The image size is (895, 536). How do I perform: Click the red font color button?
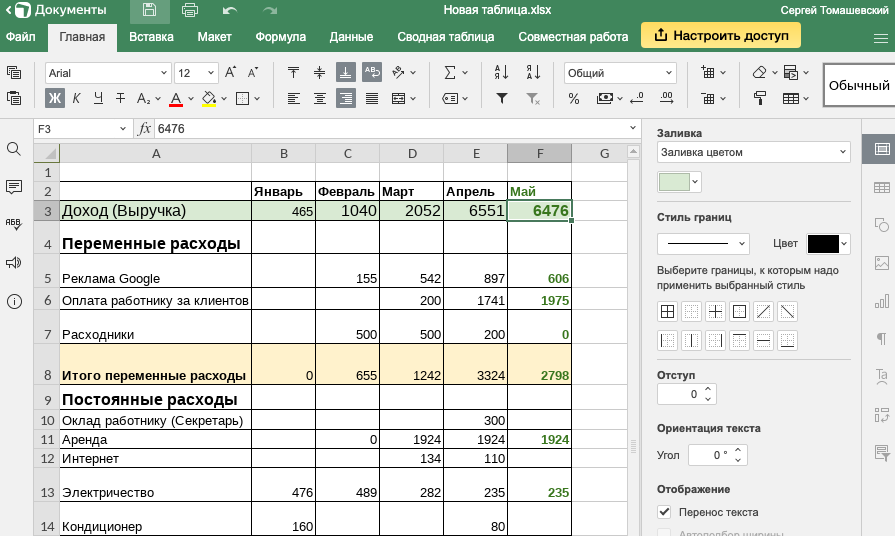tap(176, 99)
